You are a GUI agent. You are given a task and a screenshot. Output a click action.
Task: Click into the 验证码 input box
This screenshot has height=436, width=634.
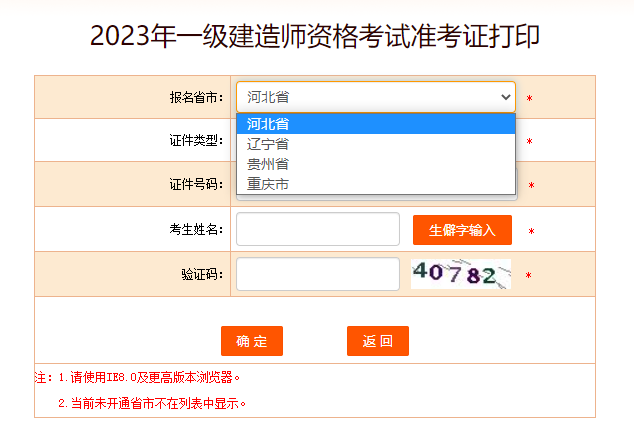coord(317,274)
